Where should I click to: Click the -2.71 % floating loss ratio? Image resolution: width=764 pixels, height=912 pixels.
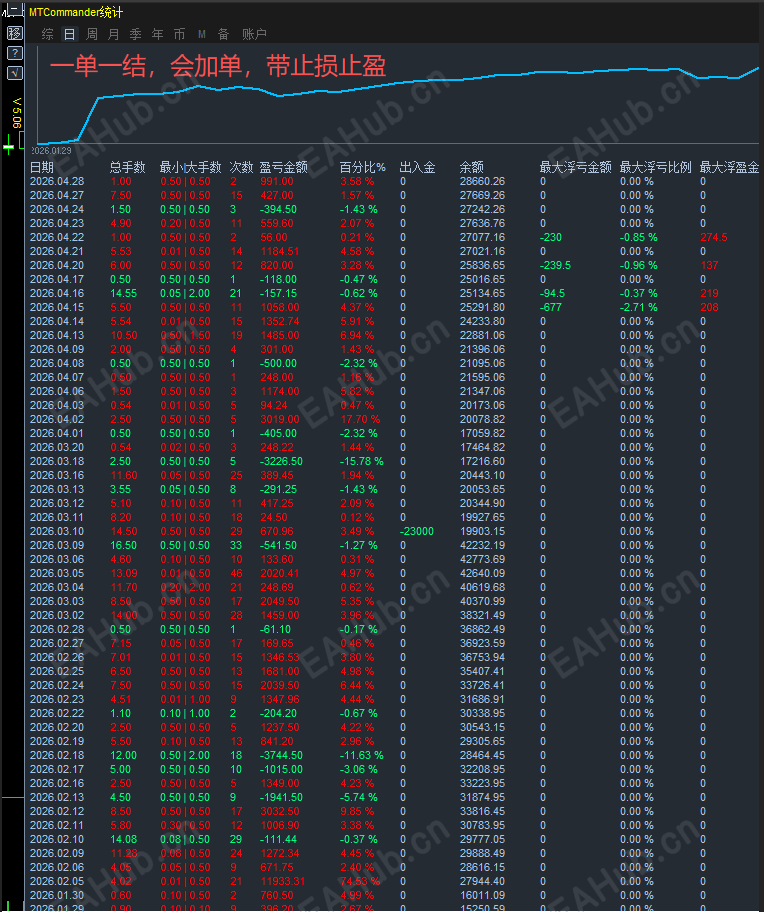638,307
